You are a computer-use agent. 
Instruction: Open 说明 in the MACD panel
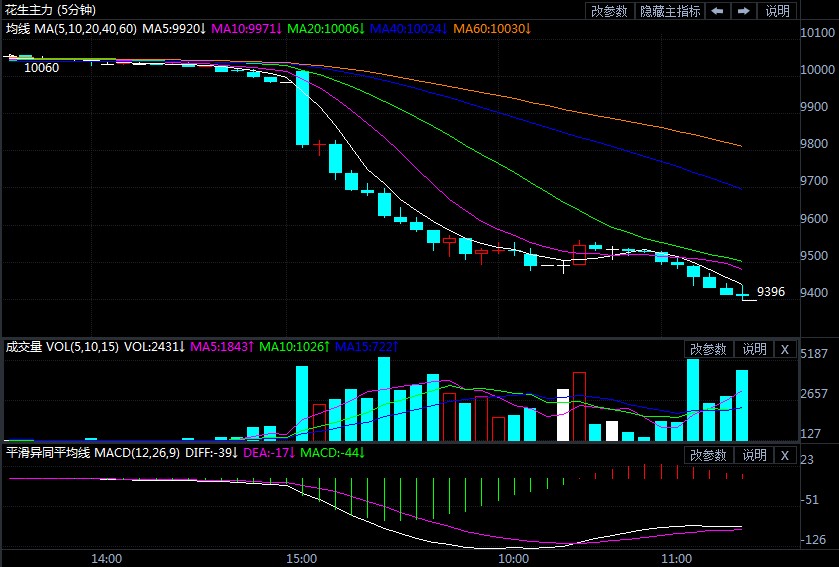point(754,455)
